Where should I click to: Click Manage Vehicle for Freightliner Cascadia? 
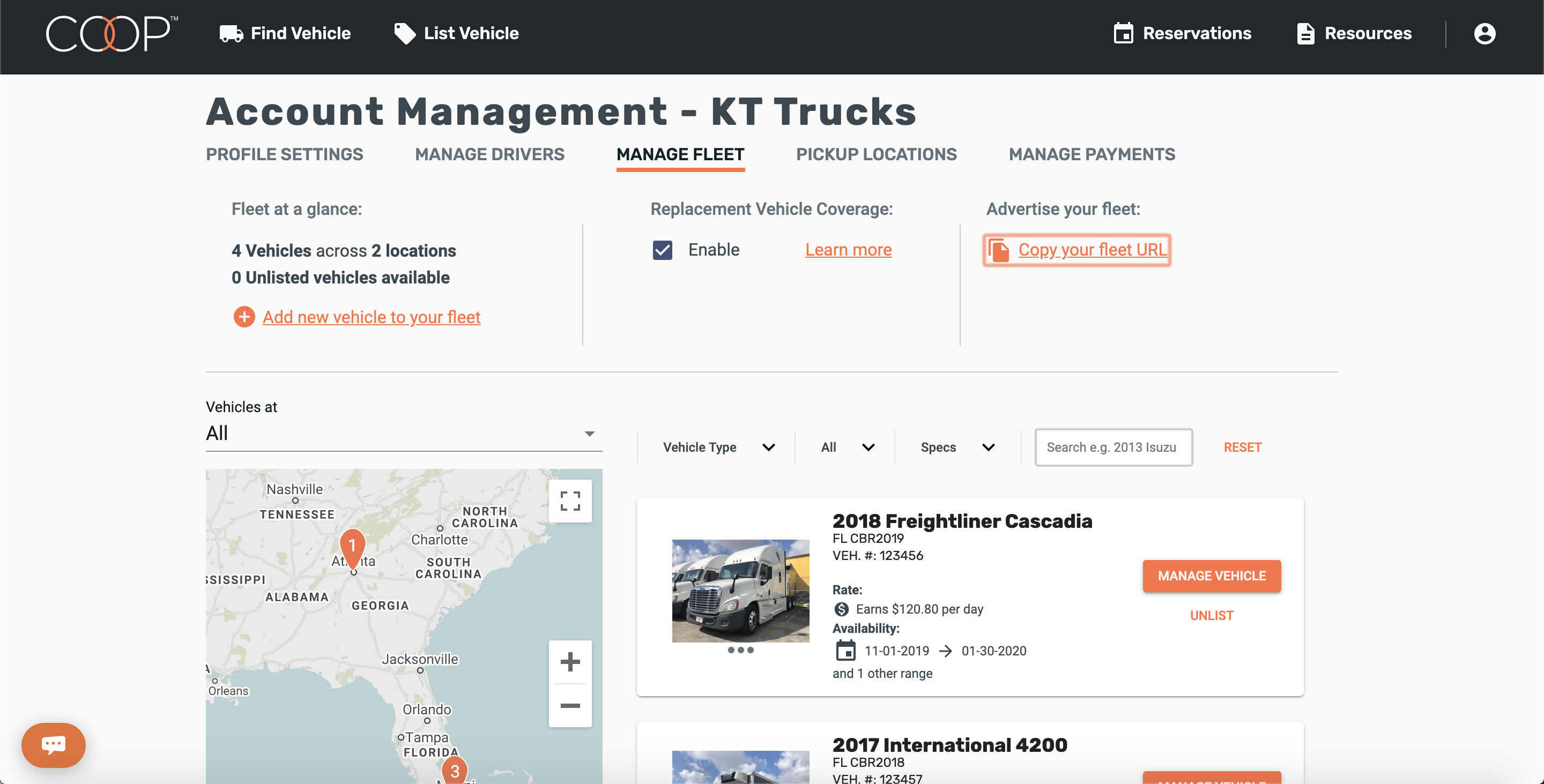pyautogui.click(x=1212, y=576)
